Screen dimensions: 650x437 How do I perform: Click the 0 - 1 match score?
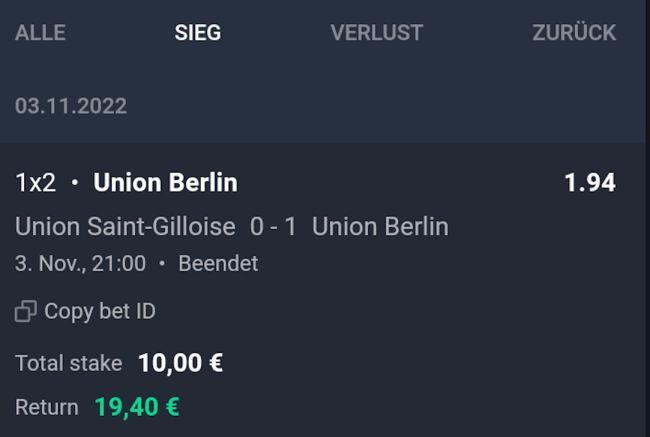(273, 226)
